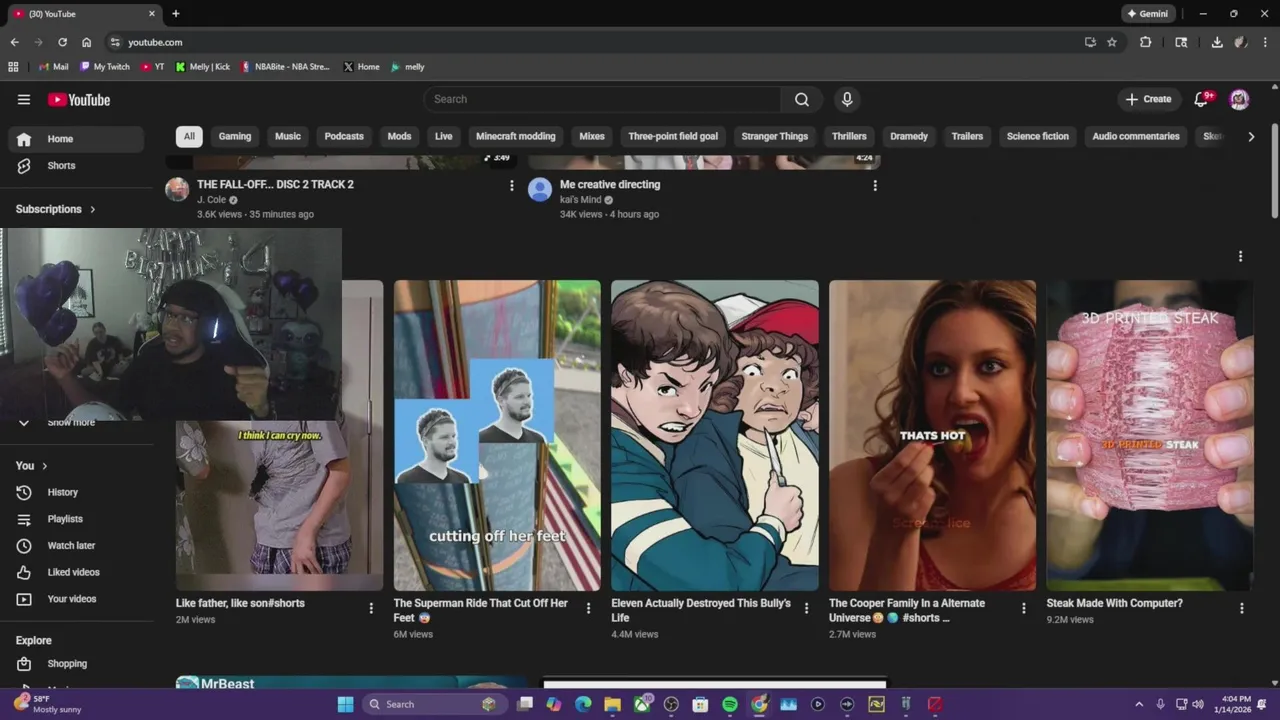Start voice search with the microphone
The image size is (1280, 720).
click(x=847, y=99)
